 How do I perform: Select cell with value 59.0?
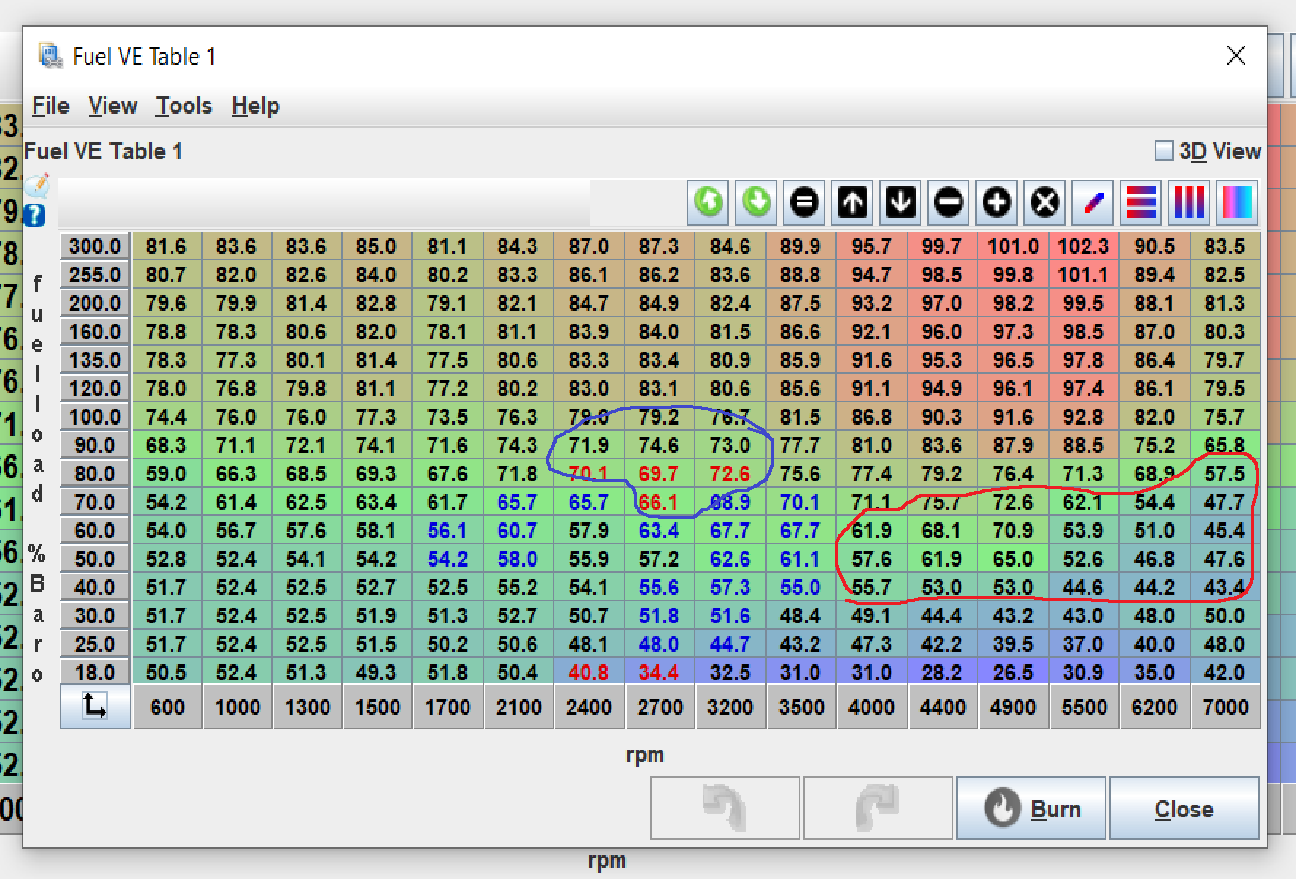[x=167, y=474]
